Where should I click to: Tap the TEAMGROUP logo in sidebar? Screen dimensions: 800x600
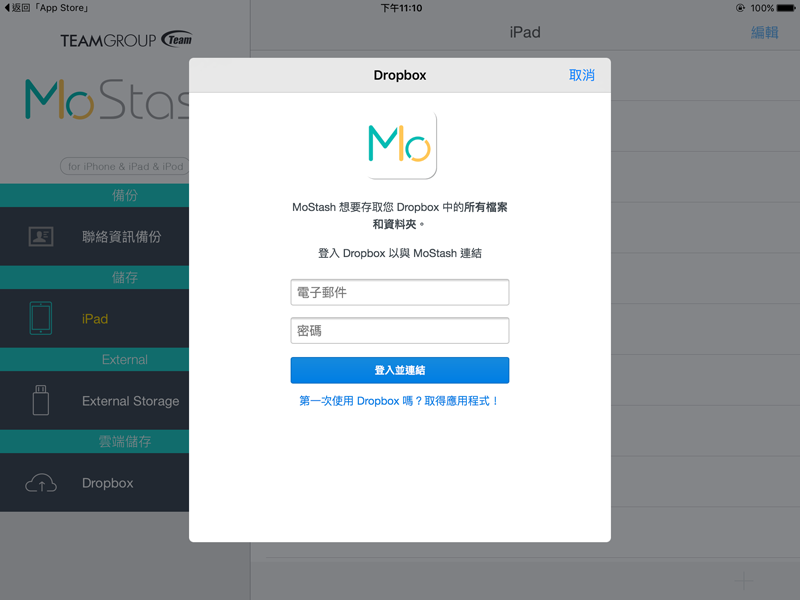click(126, 40)
